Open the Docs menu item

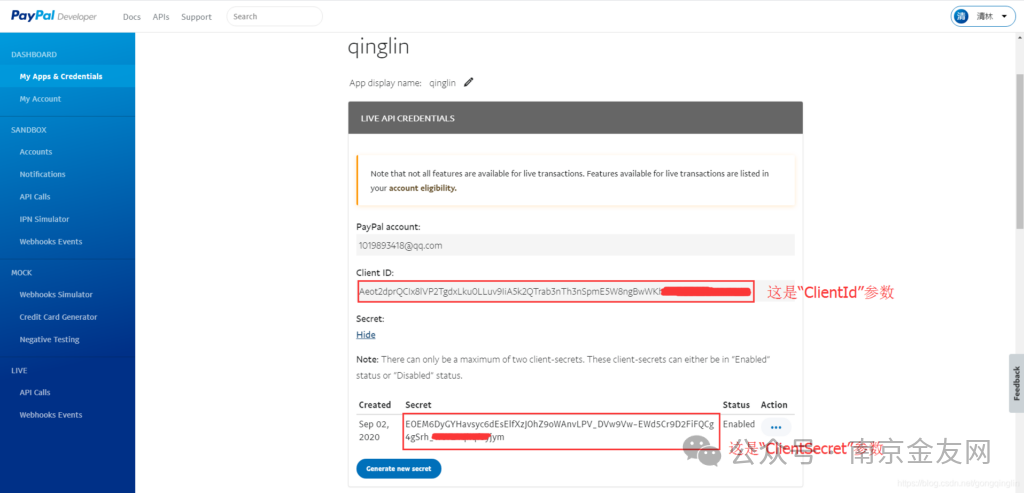tap(131, 17)
